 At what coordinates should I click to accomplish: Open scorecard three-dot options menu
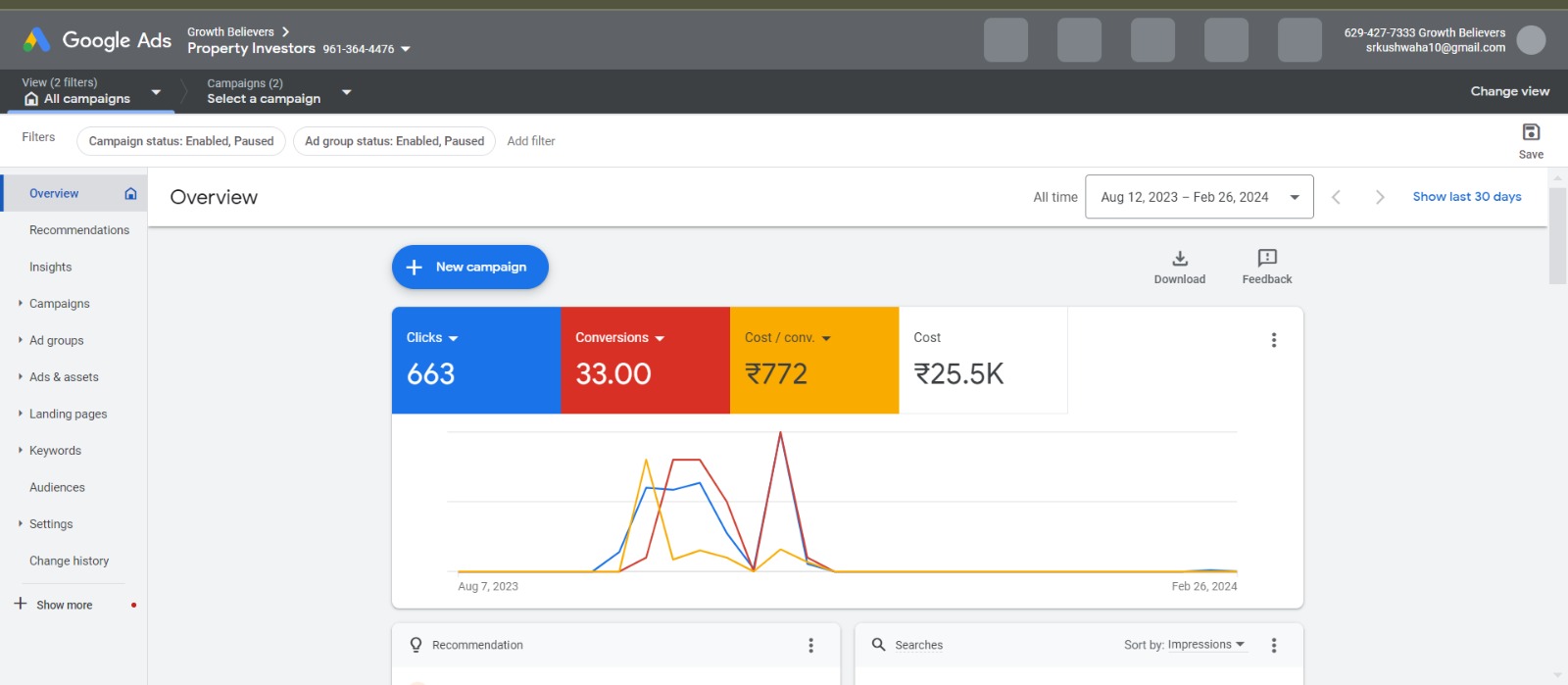pyautogui.click(x=1273, y=340)
